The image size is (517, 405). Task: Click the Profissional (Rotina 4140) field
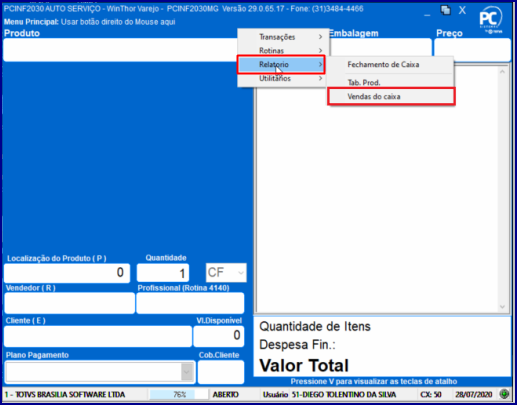(x=190, y=303)
